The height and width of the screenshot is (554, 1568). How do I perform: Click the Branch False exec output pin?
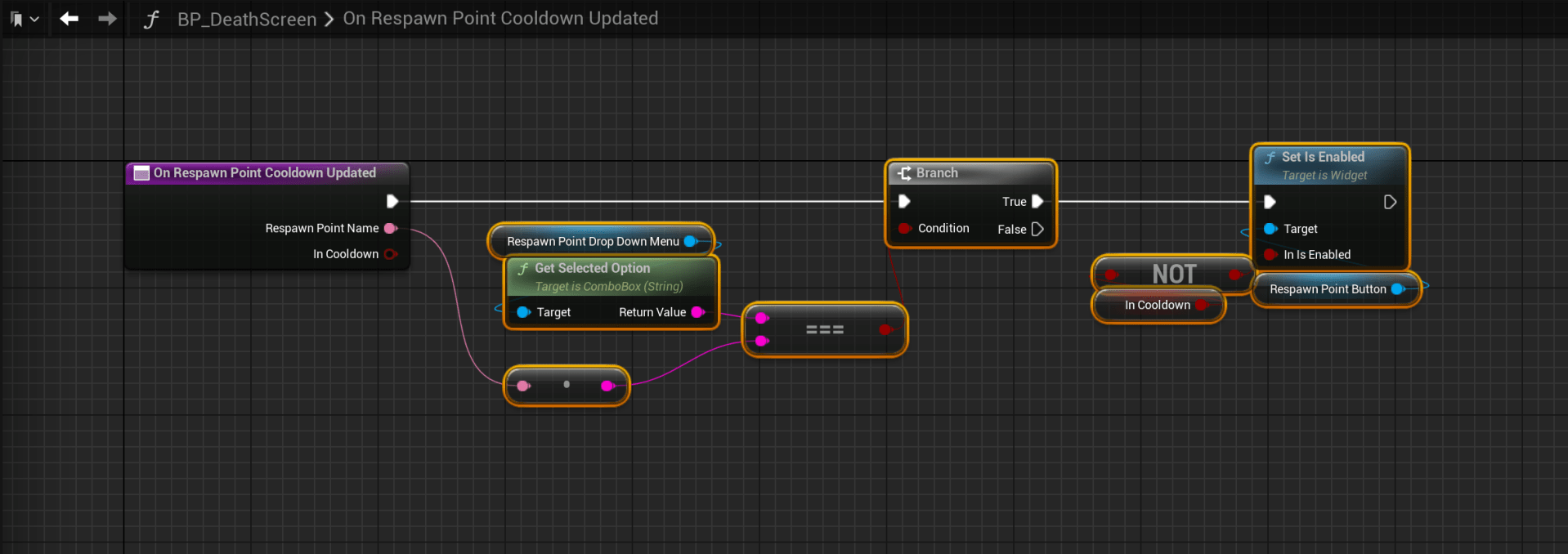[1037, 229]
